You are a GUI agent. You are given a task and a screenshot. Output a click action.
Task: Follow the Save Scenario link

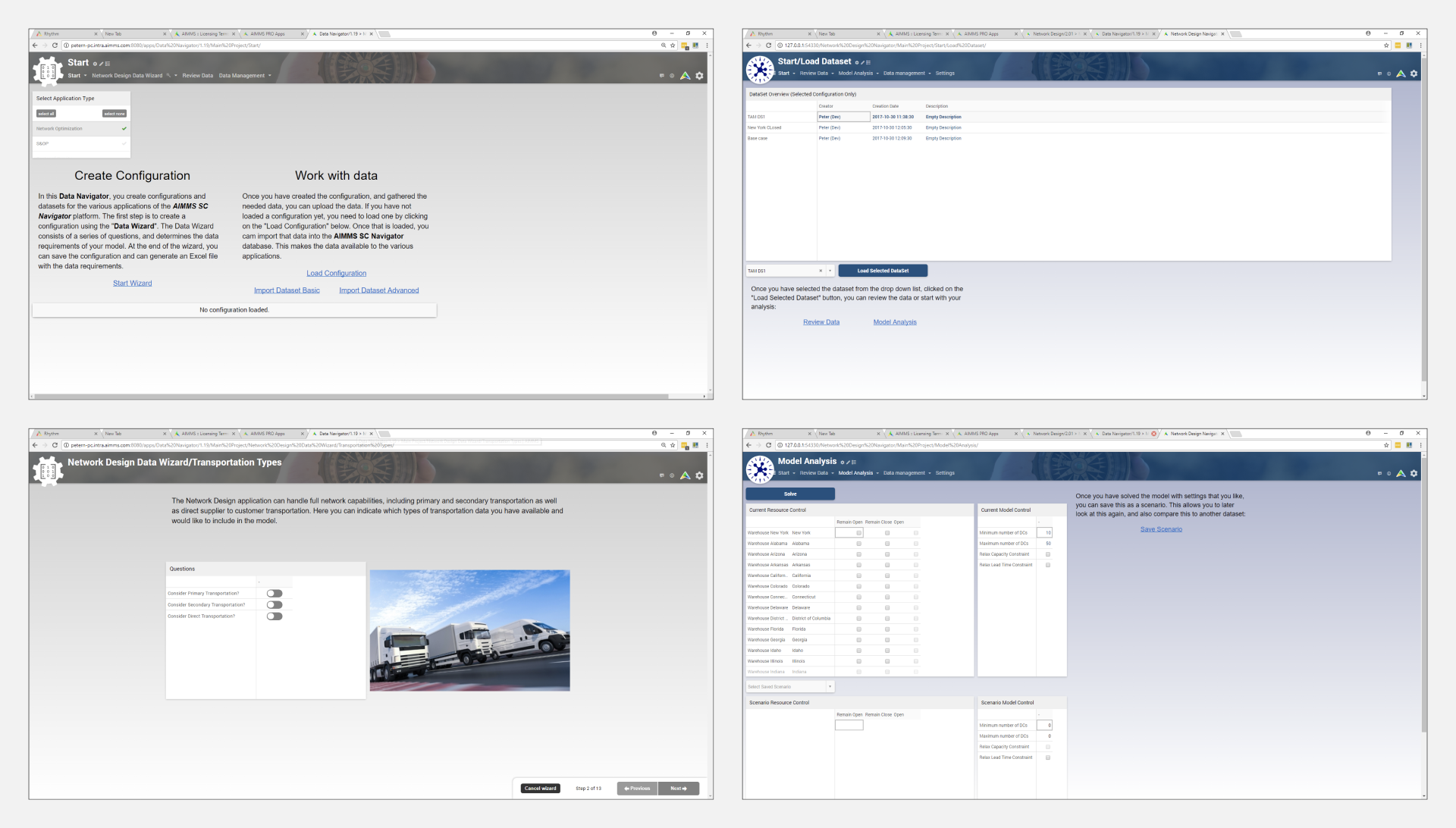[1161, 529]
